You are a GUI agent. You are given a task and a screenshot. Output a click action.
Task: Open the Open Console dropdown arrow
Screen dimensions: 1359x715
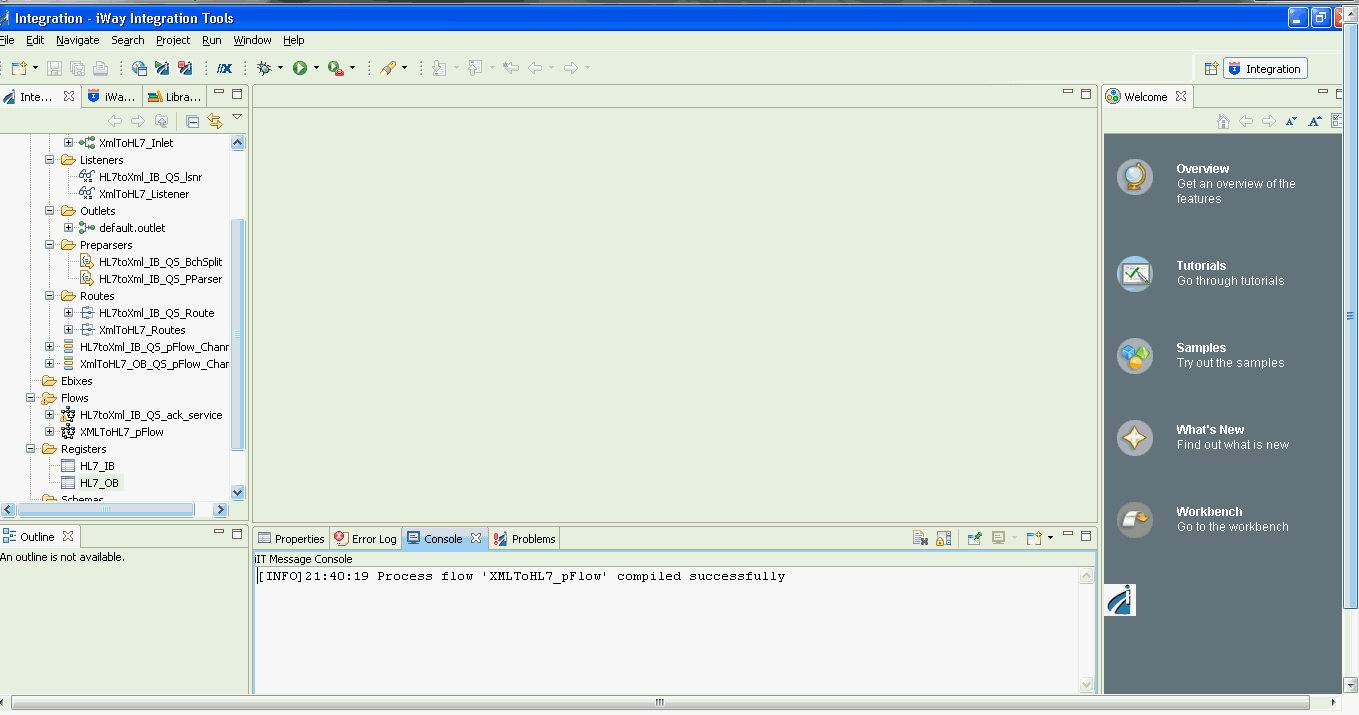pos(1050,538)
